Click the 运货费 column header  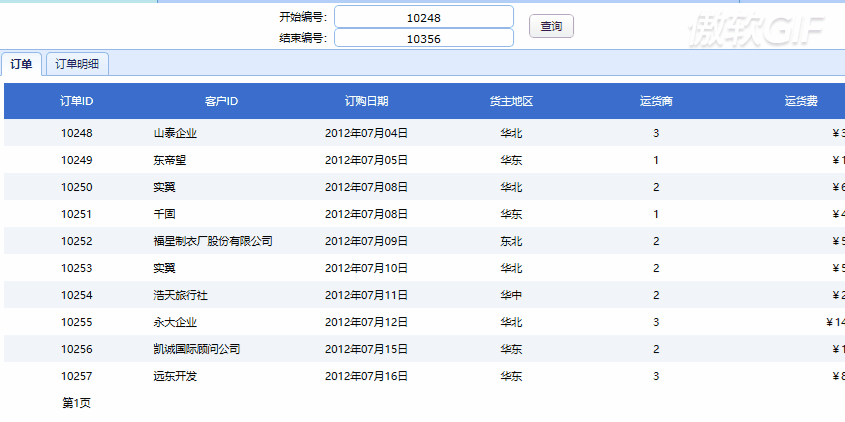[x=801, y=101]
